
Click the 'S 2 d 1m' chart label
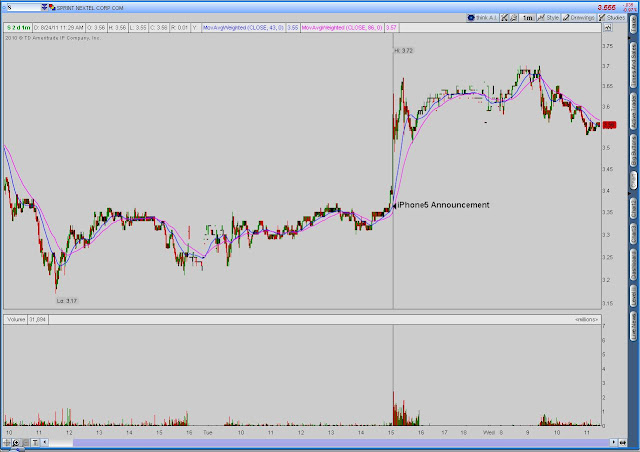pyautogui.click(x=18, y=28)
